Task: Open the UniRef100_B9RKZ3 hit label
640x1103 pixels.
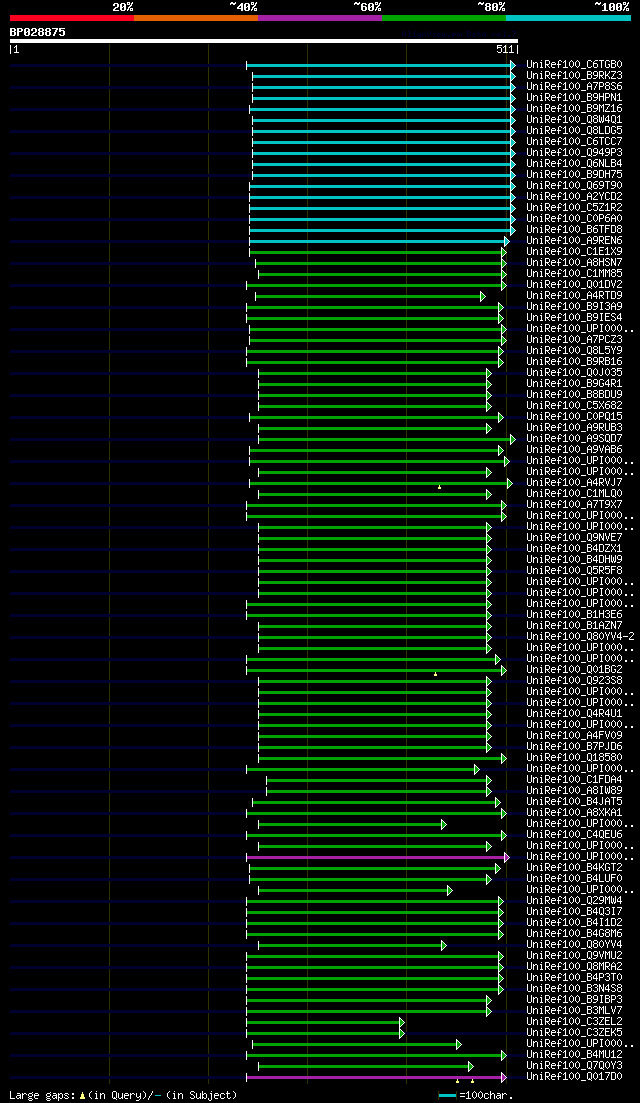Action: point(574,75)
